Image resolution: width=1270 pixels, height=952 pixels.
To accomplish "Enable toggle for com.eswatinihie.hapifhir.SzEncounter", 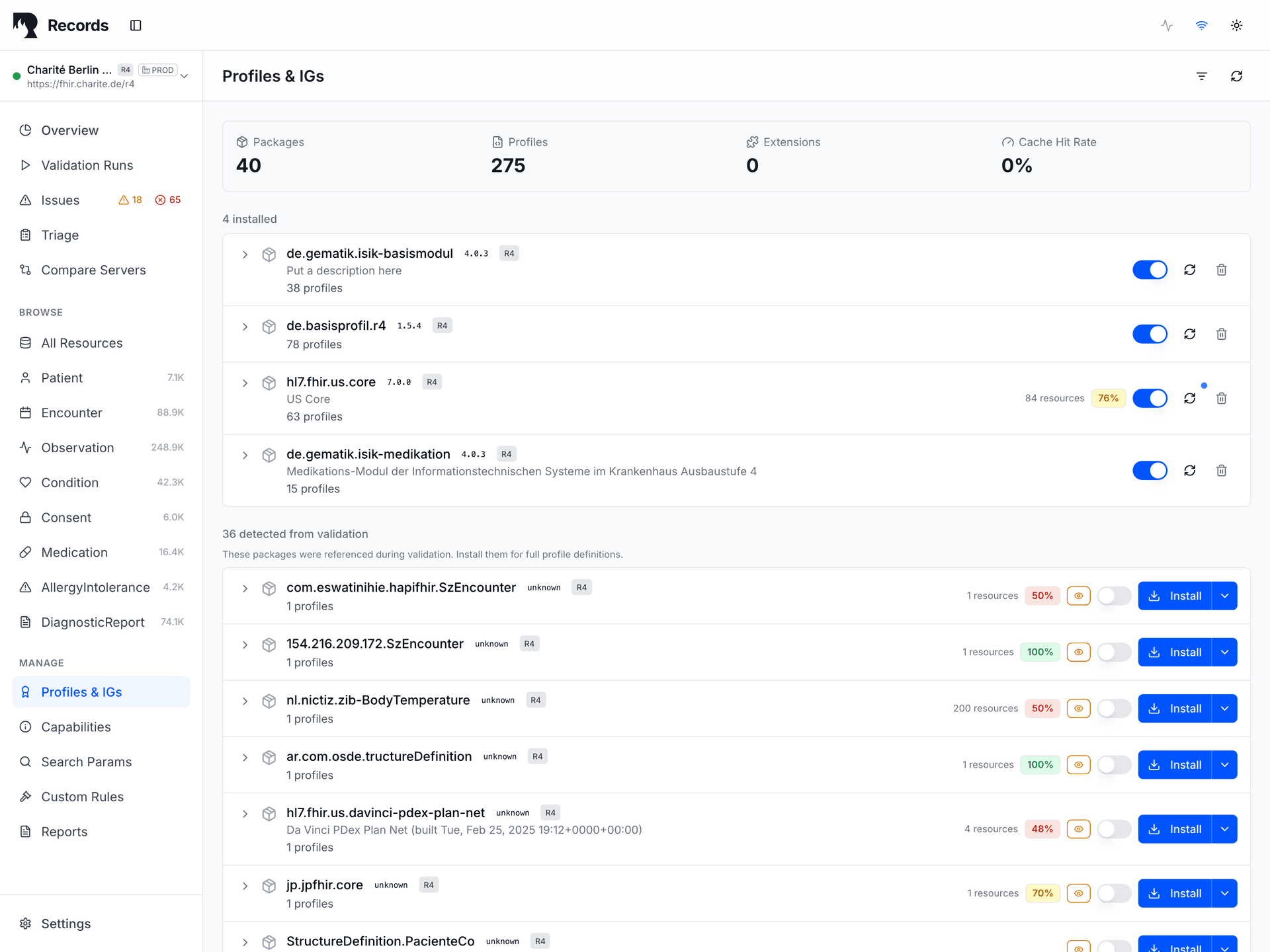I will [1114, 596].
